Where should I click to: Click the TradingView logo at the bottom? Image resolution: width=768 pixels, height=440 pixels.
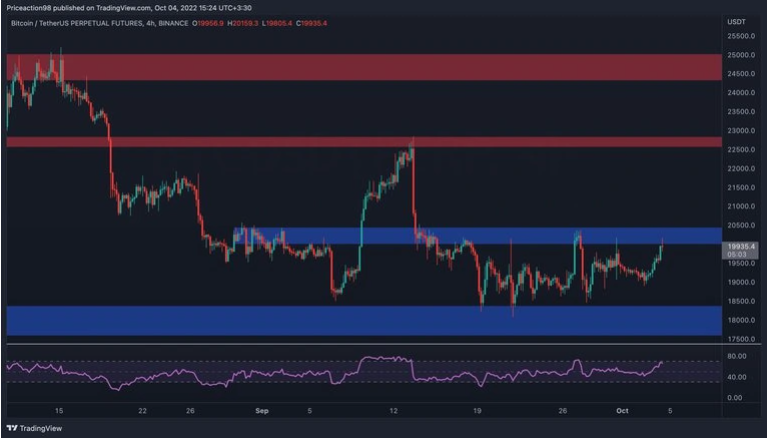(x=34, y=428)
